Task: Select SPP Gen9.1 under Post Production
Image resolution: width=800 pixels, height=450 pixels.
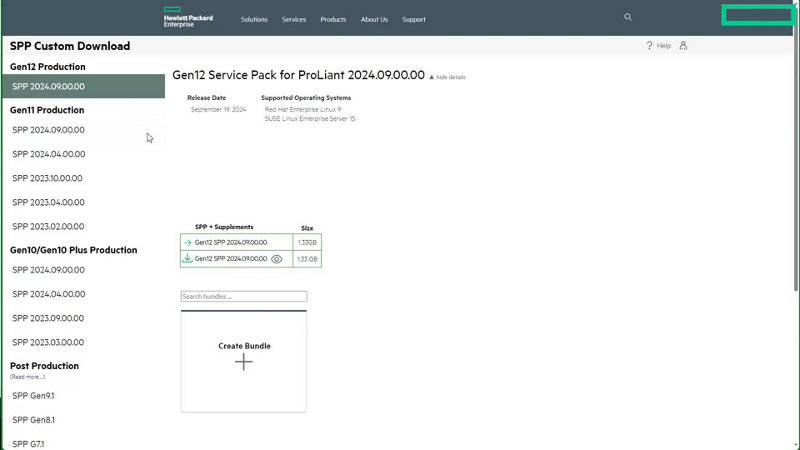Action: [x=33, y=395]
